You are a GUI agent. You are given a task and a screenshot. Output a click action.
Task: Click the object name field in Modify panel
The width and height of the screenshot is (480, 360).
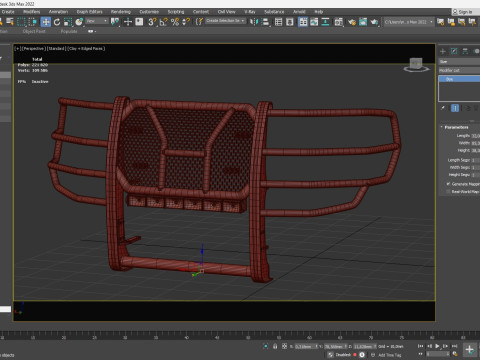pyautogui.click(x=459, y=62)
